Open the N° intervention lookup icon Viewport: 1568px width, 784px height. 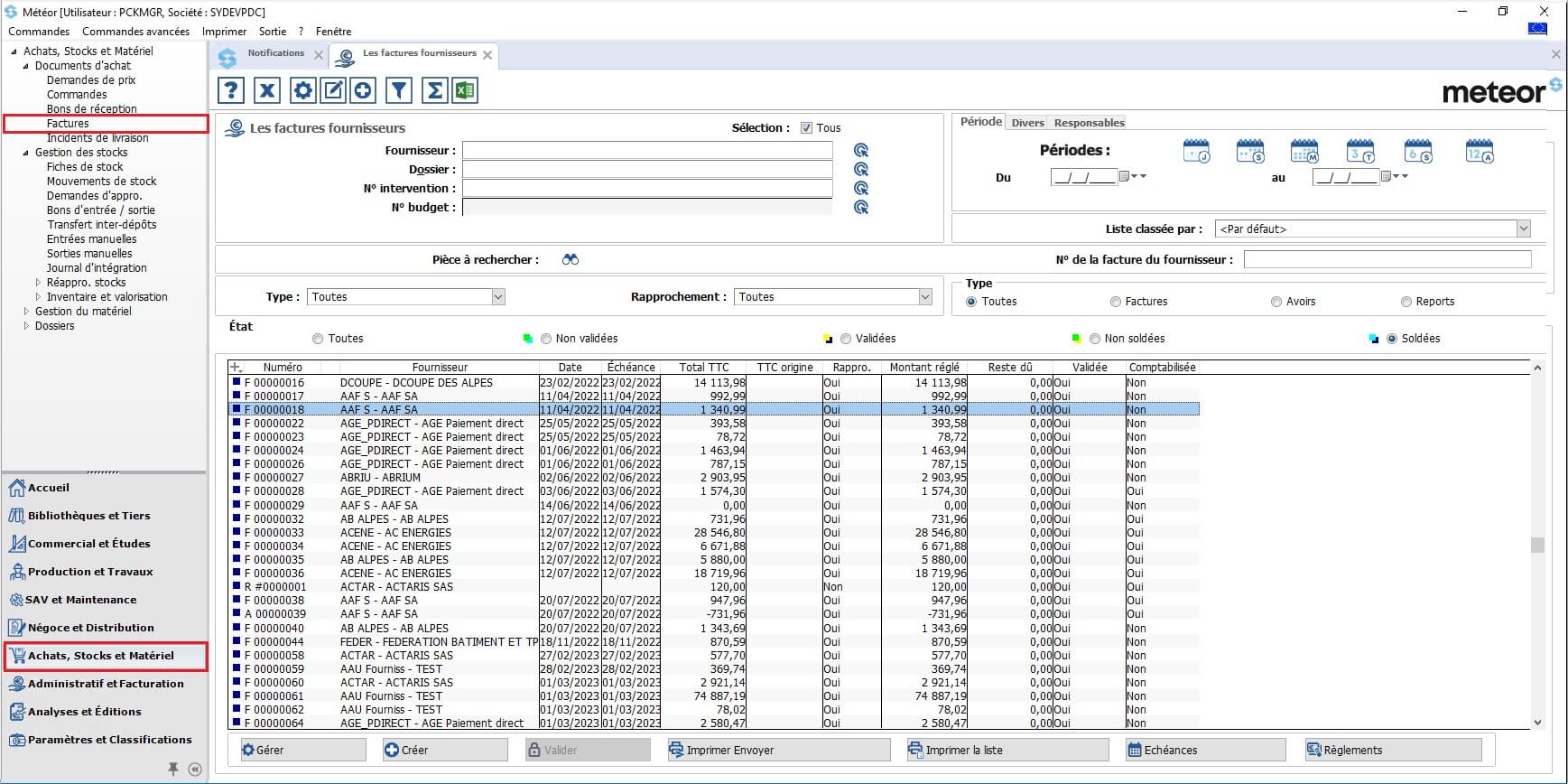(x=861, y=189)
